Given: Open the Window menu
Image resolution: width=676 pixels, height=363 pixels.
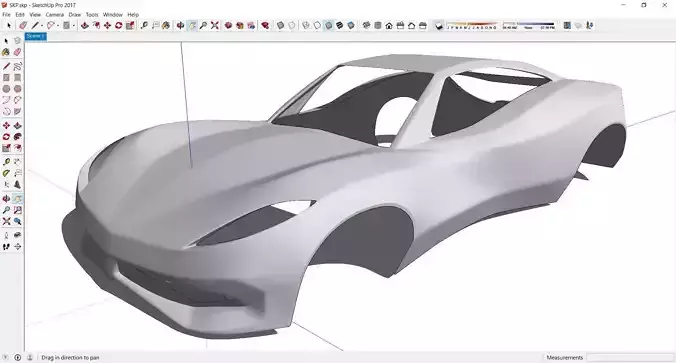Looking at the screenshot, I should point(113,15).
